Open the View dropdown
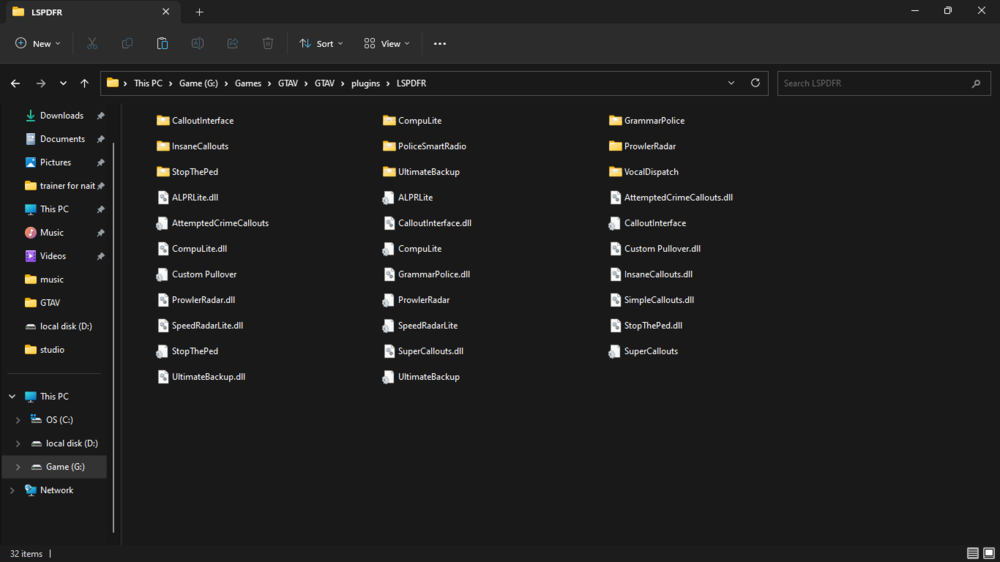The width and height of the screenshot is (1000, 562). pos(386,43)
